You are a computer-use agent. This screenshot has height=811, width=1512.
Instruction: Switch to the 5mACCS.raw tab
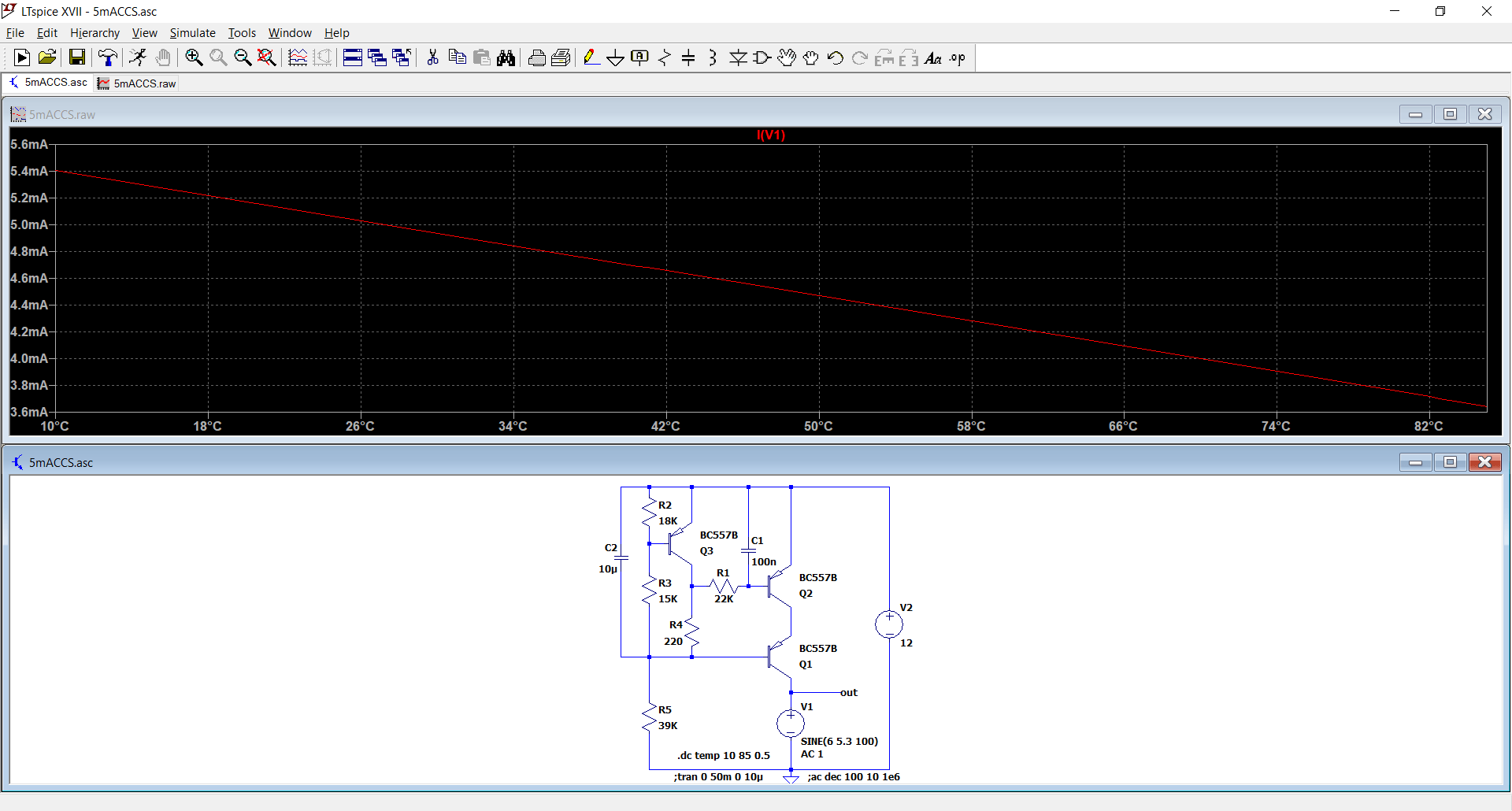137,83
